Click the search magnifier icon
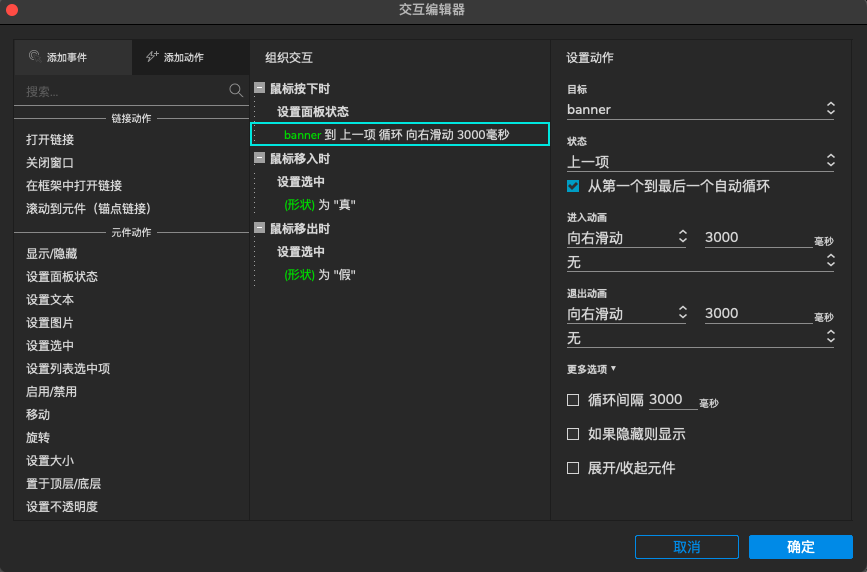 (x=236, y=90)
